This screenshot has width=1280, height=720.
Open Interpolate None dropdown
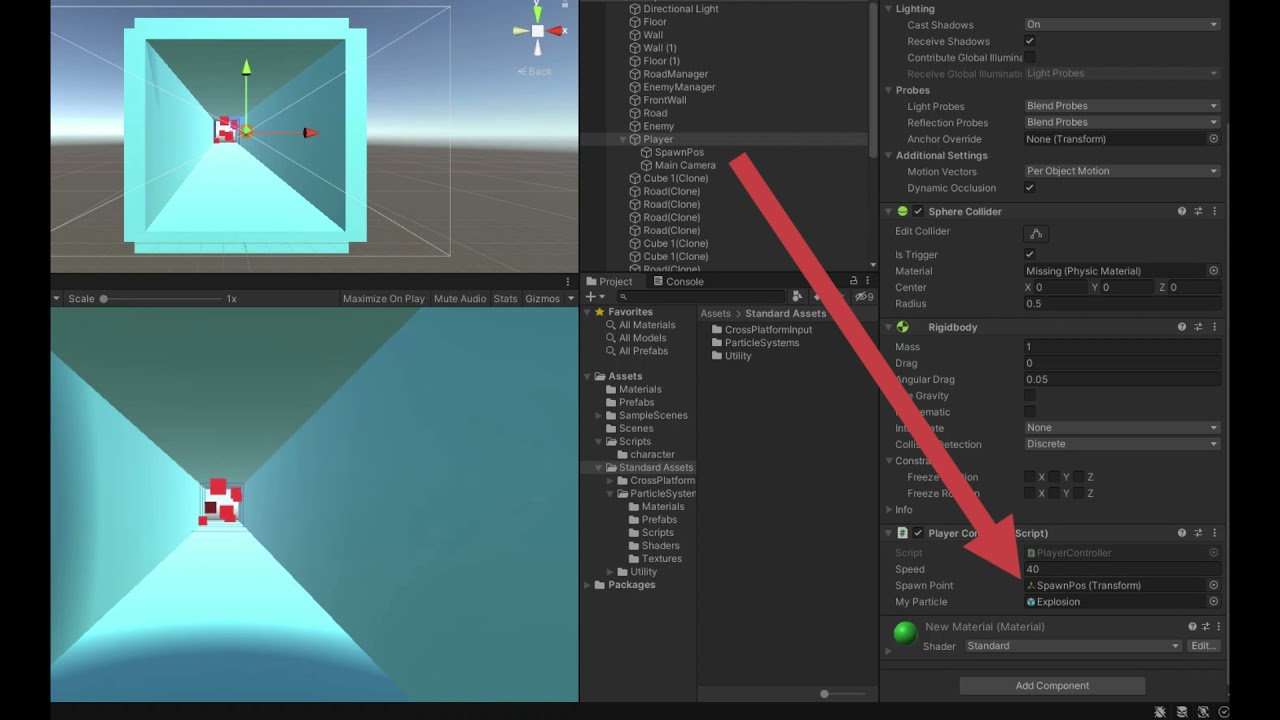click(1122, 428)
